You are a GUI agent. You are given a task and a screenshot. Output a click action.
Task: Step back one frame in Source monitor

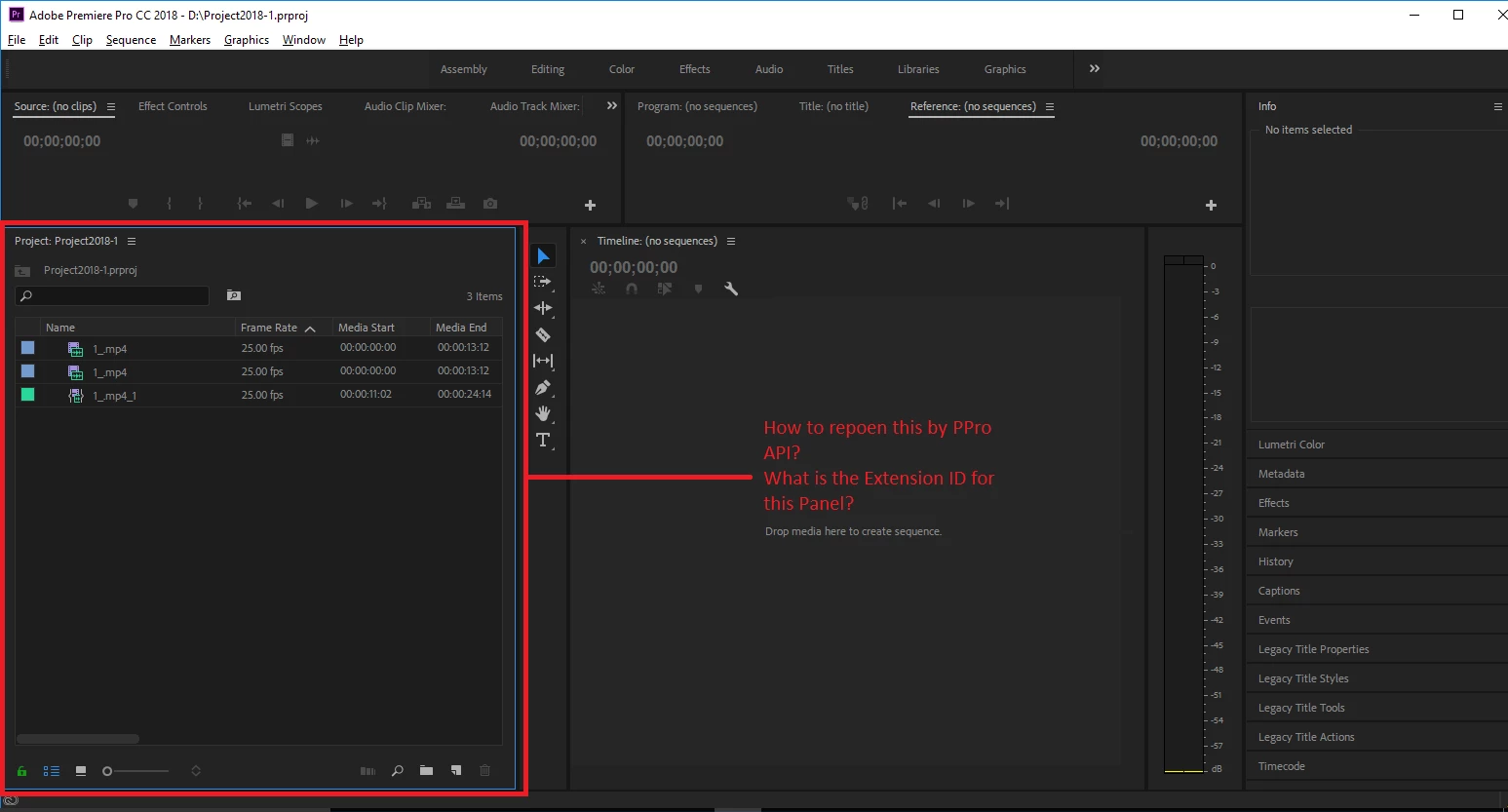[278, 204]
